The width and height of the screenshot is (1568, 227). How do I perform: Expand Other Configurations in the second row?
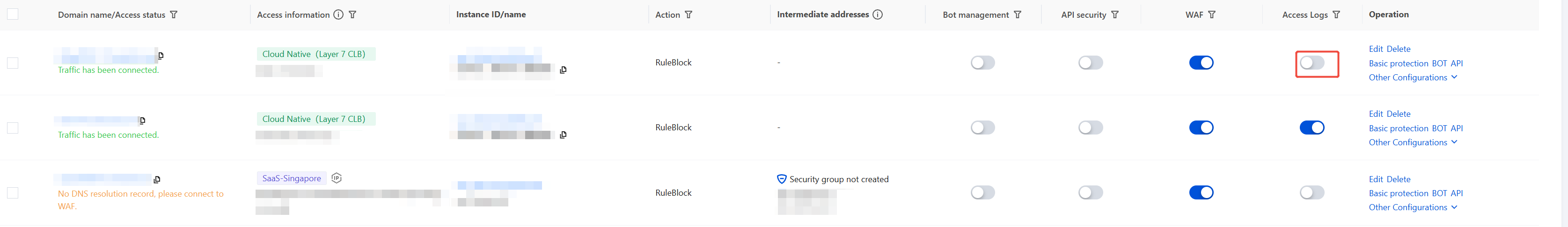point(1413,142)
